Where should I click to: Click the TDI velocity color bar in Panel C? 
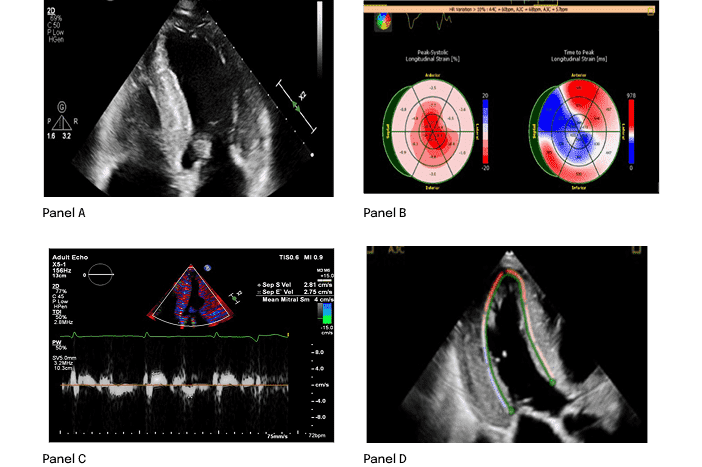pos(327,313)
